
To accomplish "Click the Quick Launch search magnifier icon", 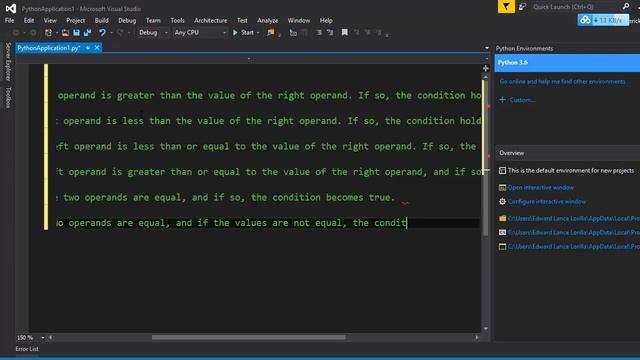I will (x=626, y=7).
